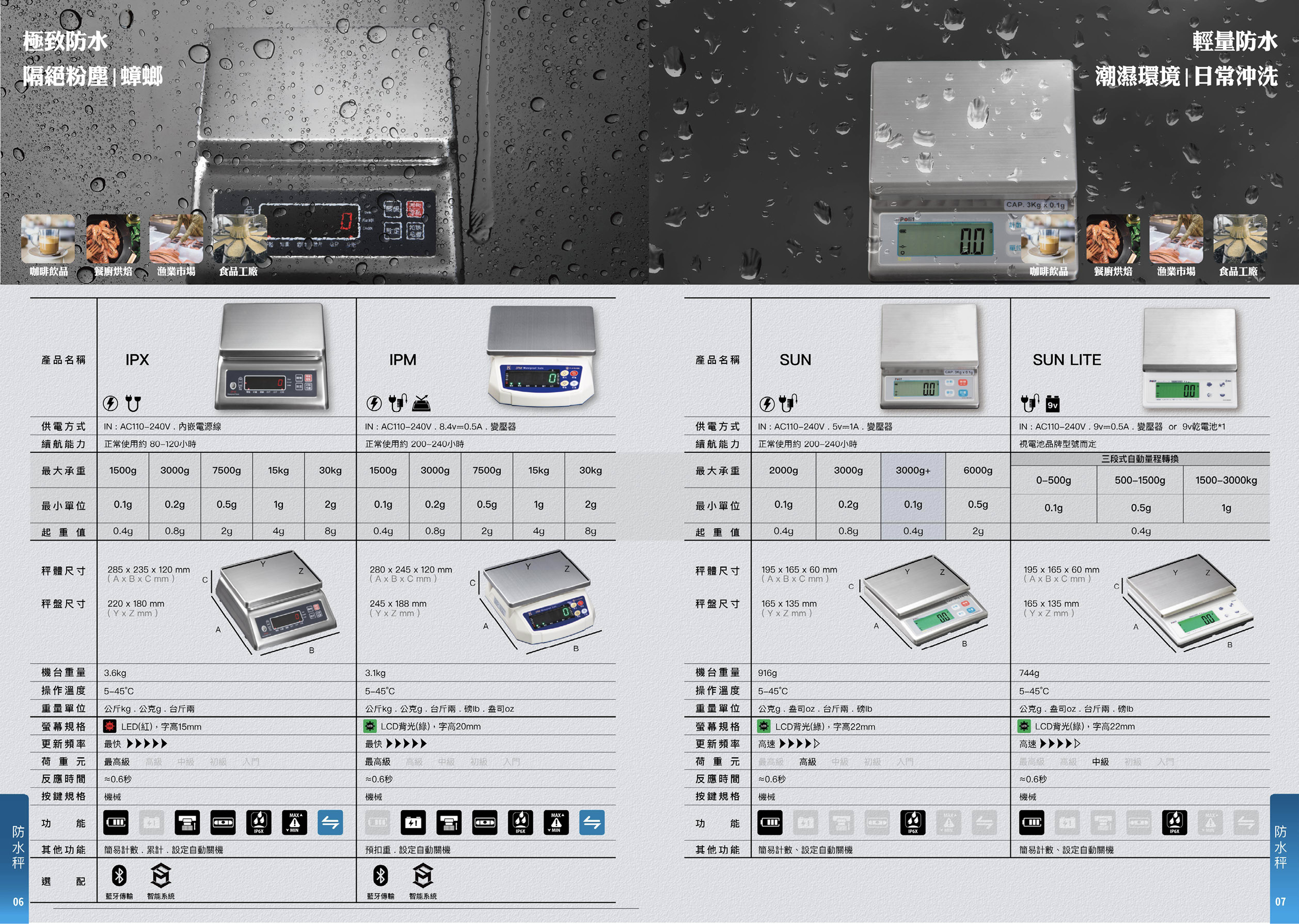Click the 三段式自動量程轉換 header bar
This screenshot has height=924, width=1299.
click(1139, 459)
